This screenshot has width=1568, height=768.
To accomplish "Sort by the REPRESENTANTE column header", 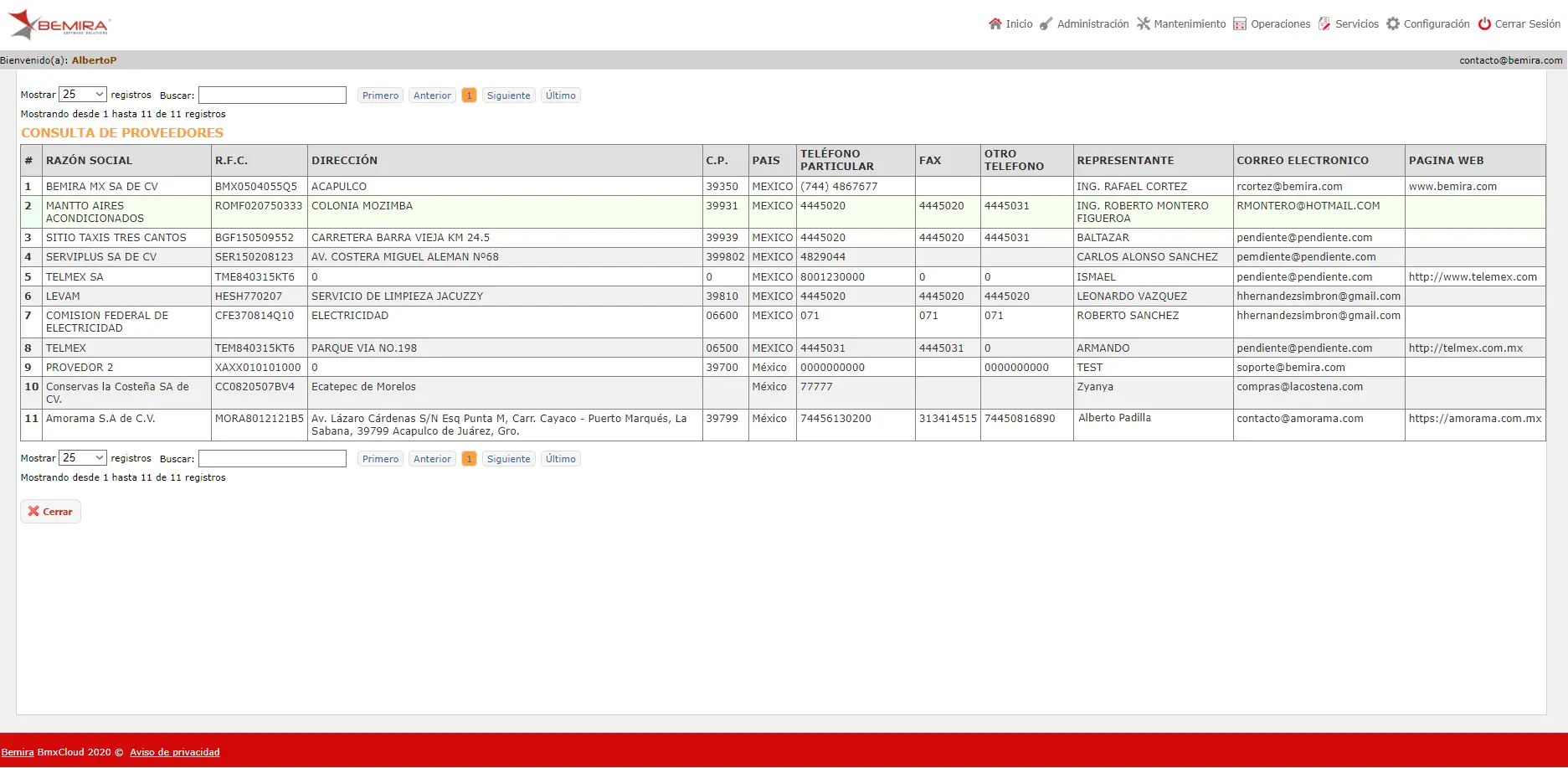I will click(x=1154, y=161).
